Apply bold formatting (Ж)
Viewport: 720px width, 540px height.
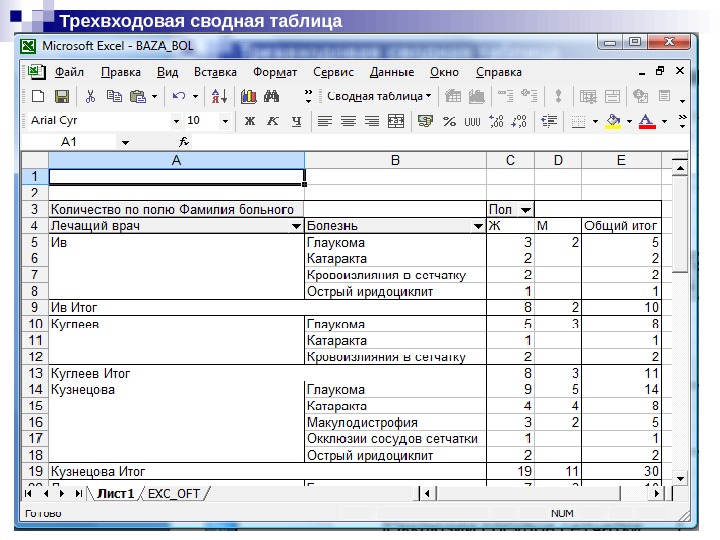[x=249, y=121]
